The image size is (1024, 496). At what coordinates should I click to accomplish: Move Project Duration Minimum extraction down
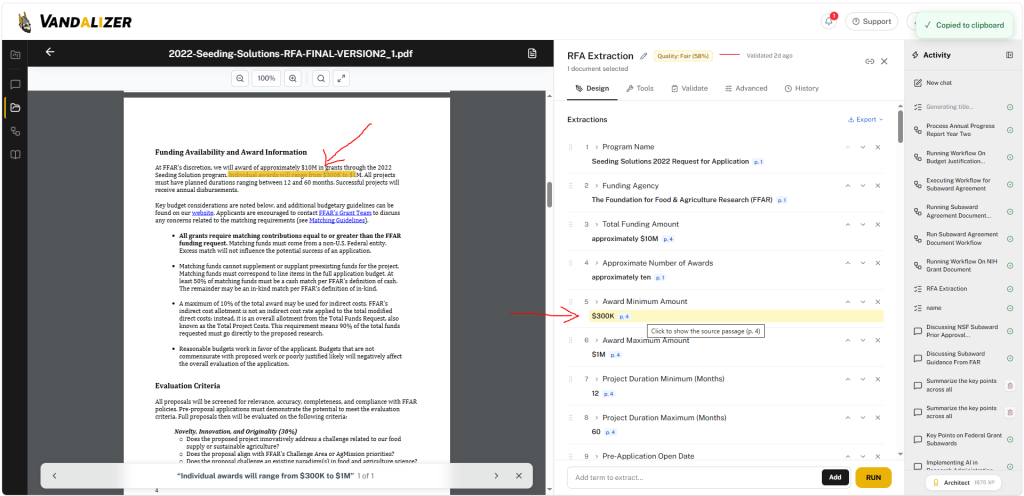[x=863, y=379]
